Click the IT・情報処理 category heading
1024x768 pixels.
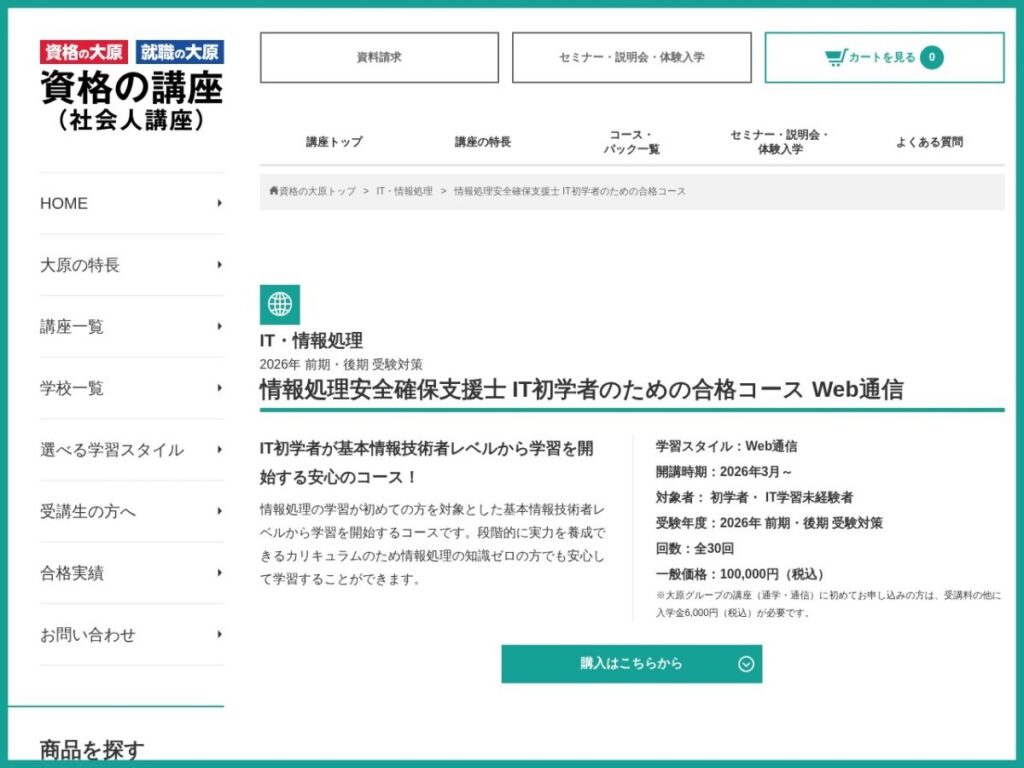tap(311, 340)
